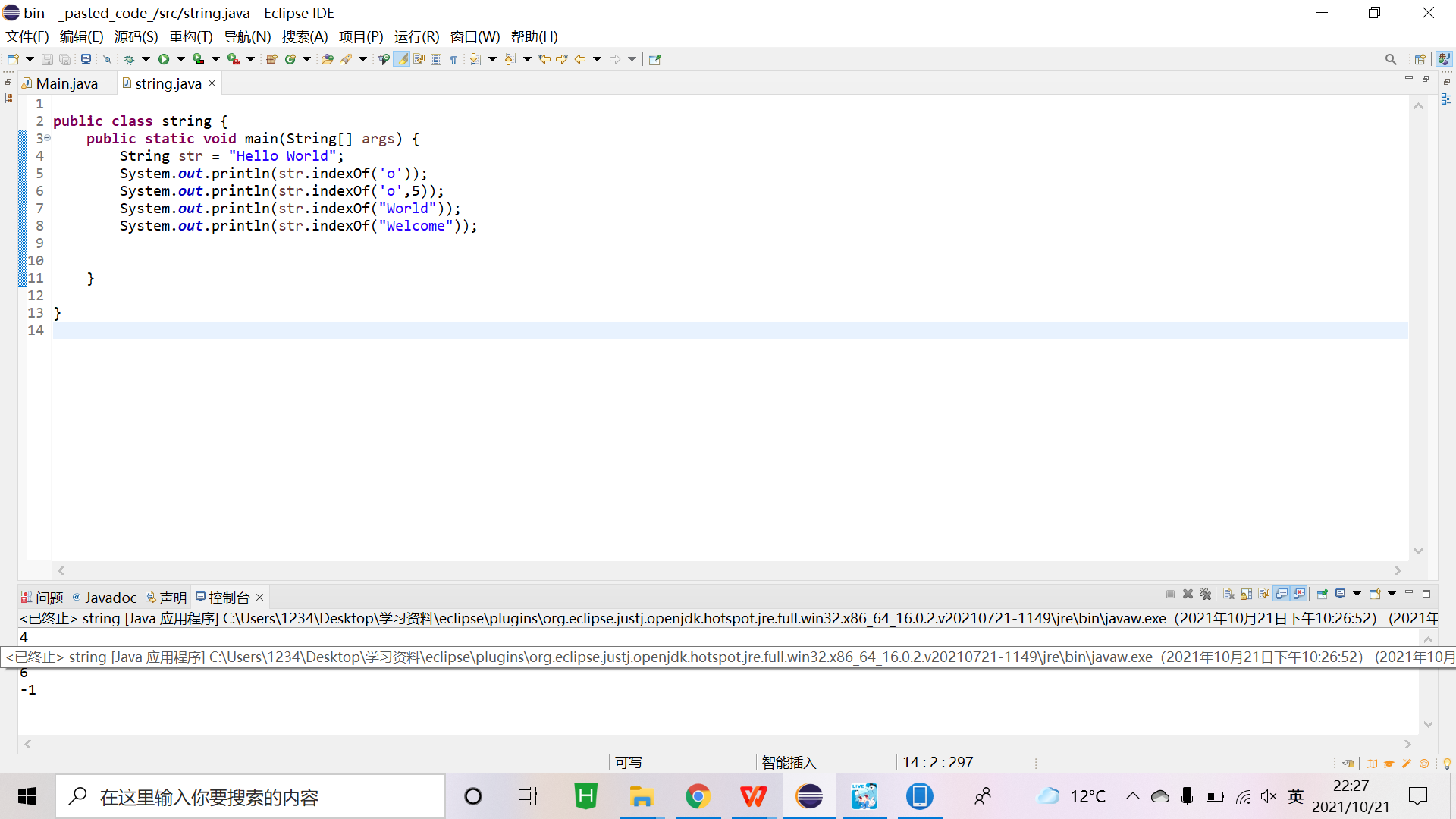Switch to the Main.java editor tab
This screenshot has height=819, width=1456.
(x=66, y=83)
